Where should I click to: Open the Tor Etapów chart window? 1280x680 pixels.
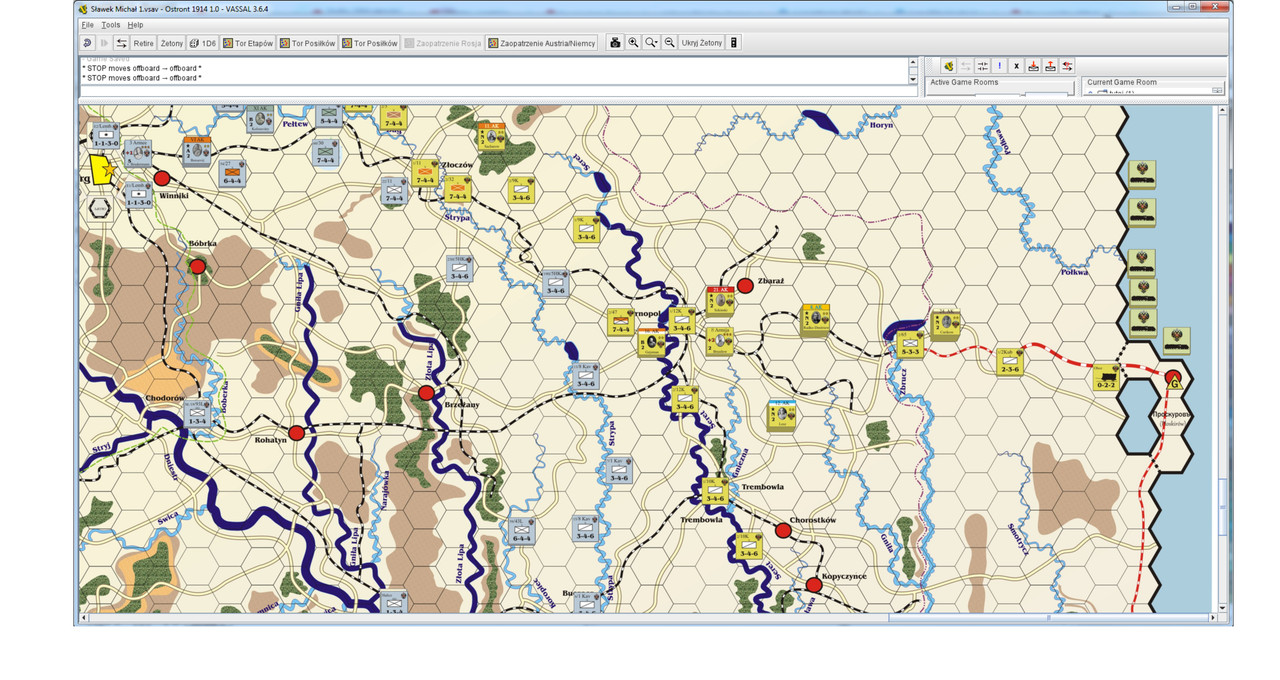pos(248,43)
